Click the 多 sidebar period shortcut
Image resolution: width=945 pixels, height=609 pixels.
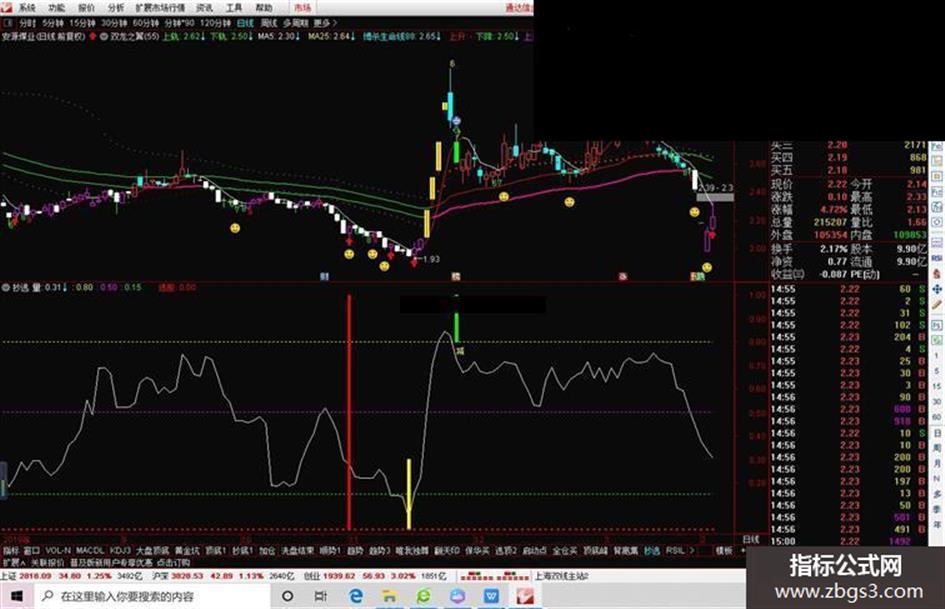point(937,494)
